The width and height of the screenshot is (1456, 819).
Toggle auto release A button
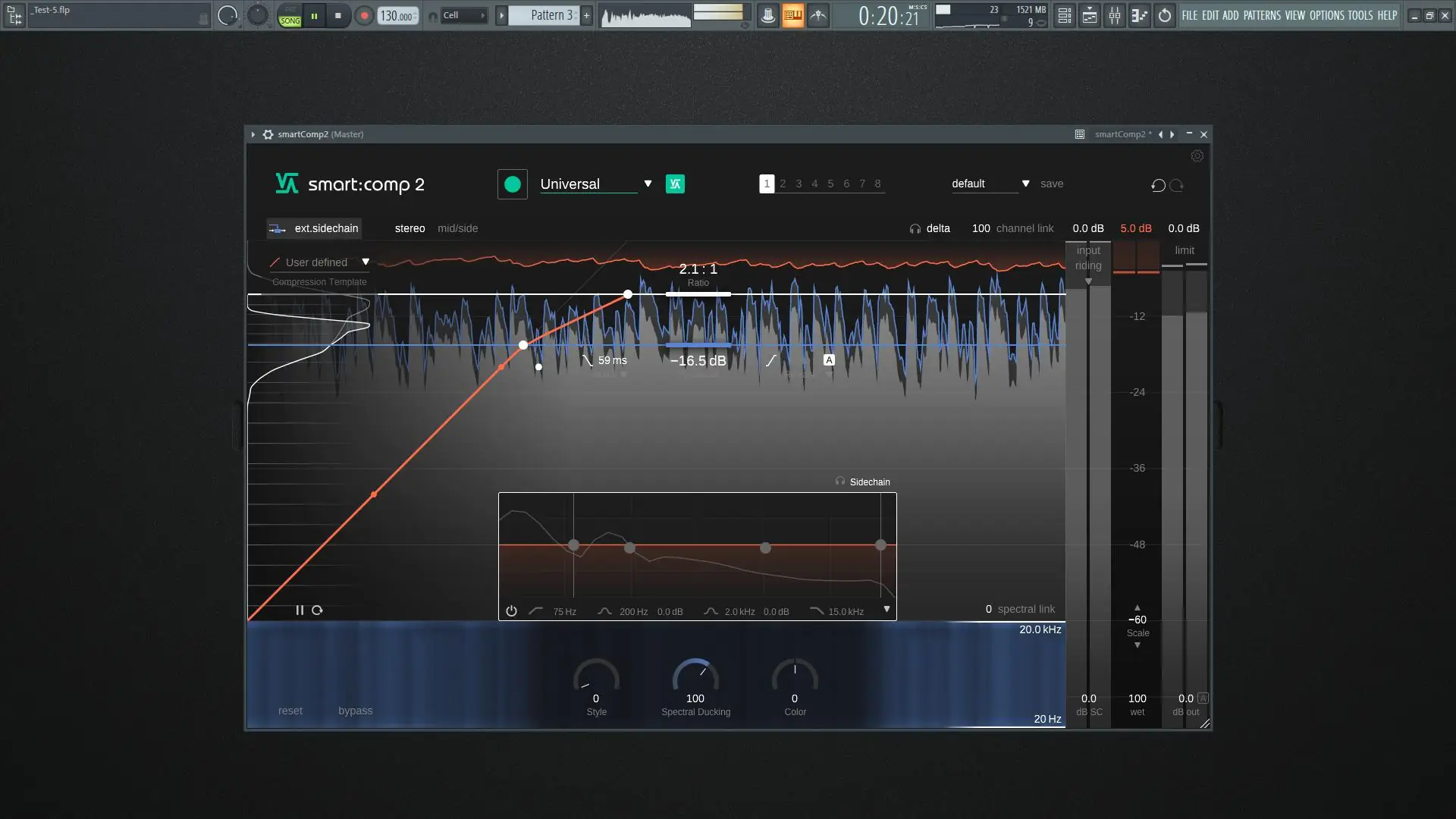tap(829, 360)
